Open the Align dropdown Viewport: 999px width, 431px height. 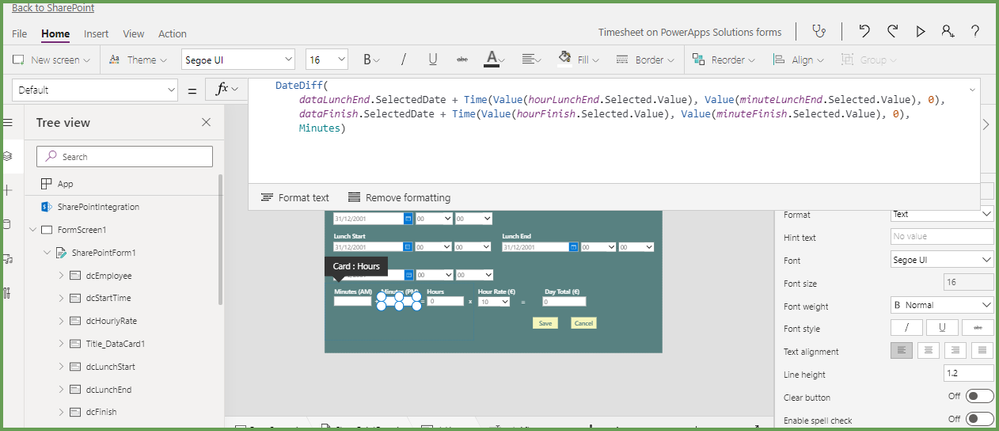pos(798,60)
